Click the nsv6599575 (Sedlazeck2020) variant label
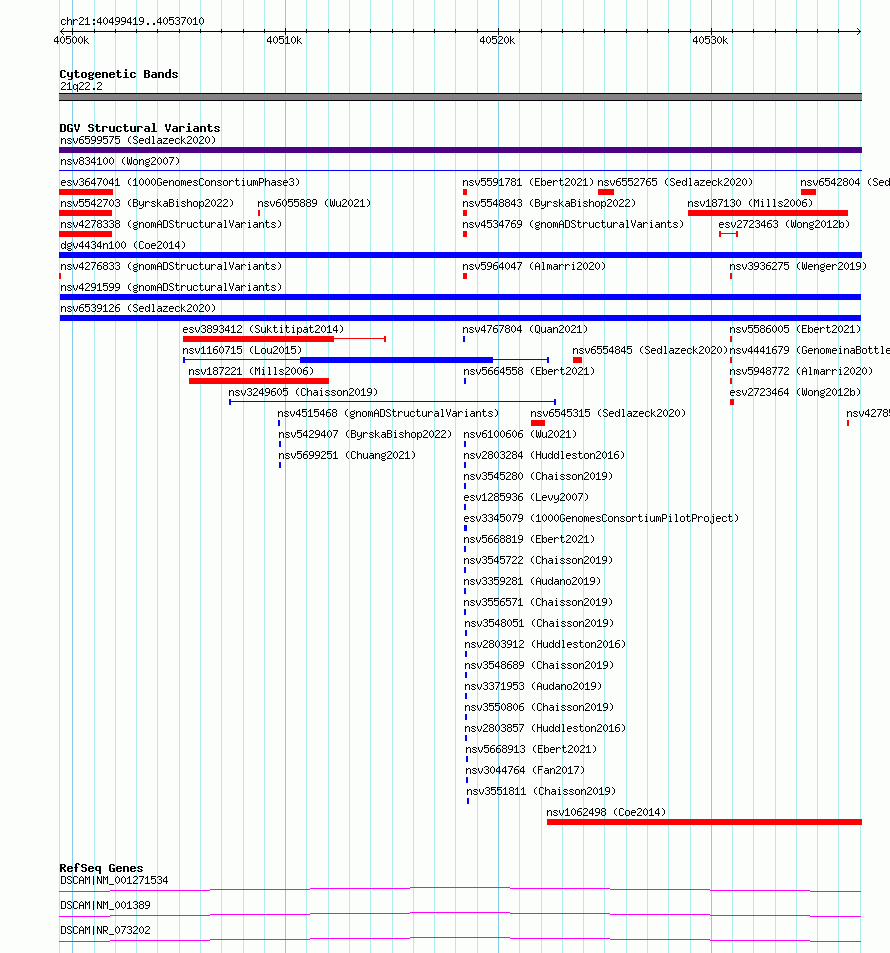The height and width of the screenshot is (953, 890). pyautogui.click(x=138, y=140)
